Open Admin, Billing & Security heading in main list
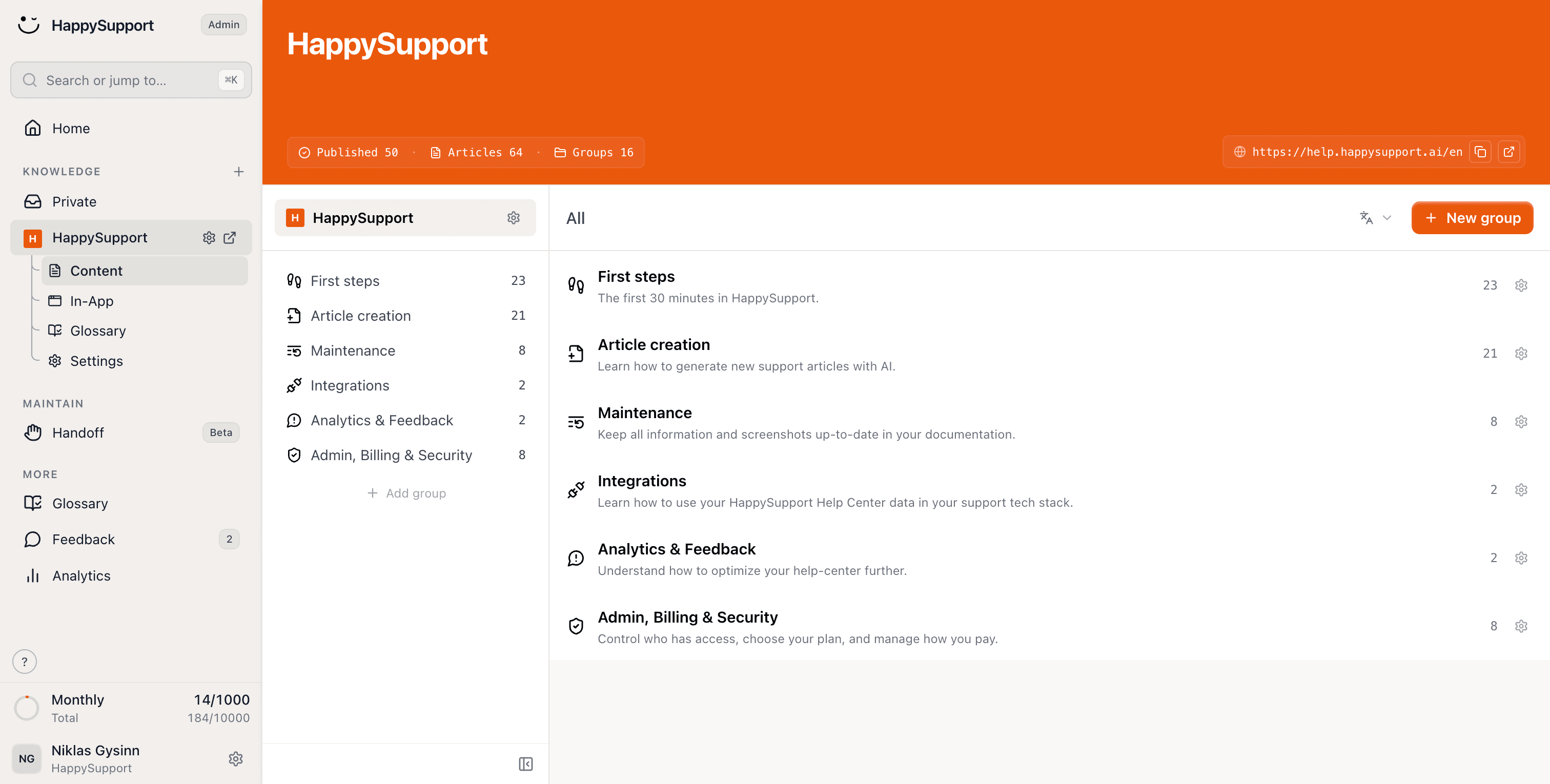The height and width of the screenshot is (784, 1550). point(688,617)
